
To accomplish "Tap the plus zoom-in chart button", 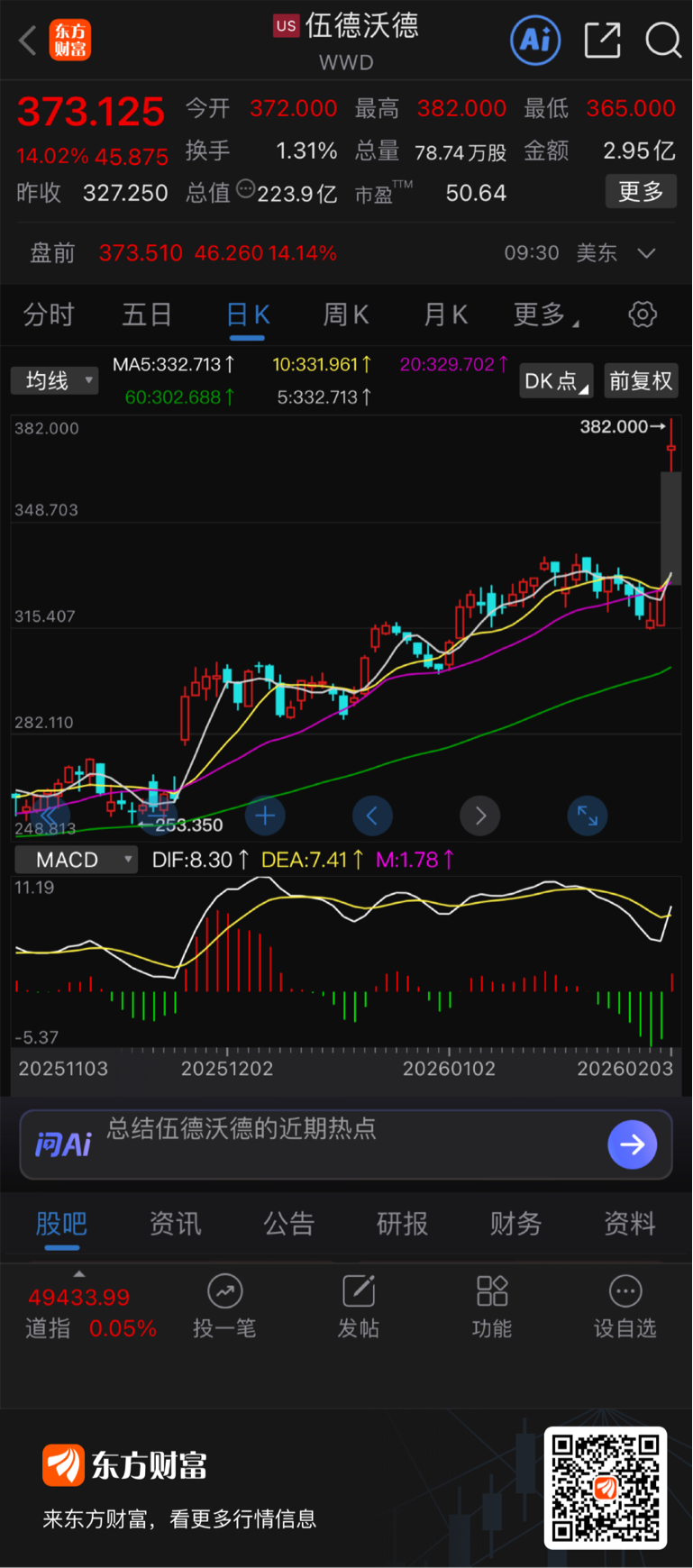I will [265, 816].
